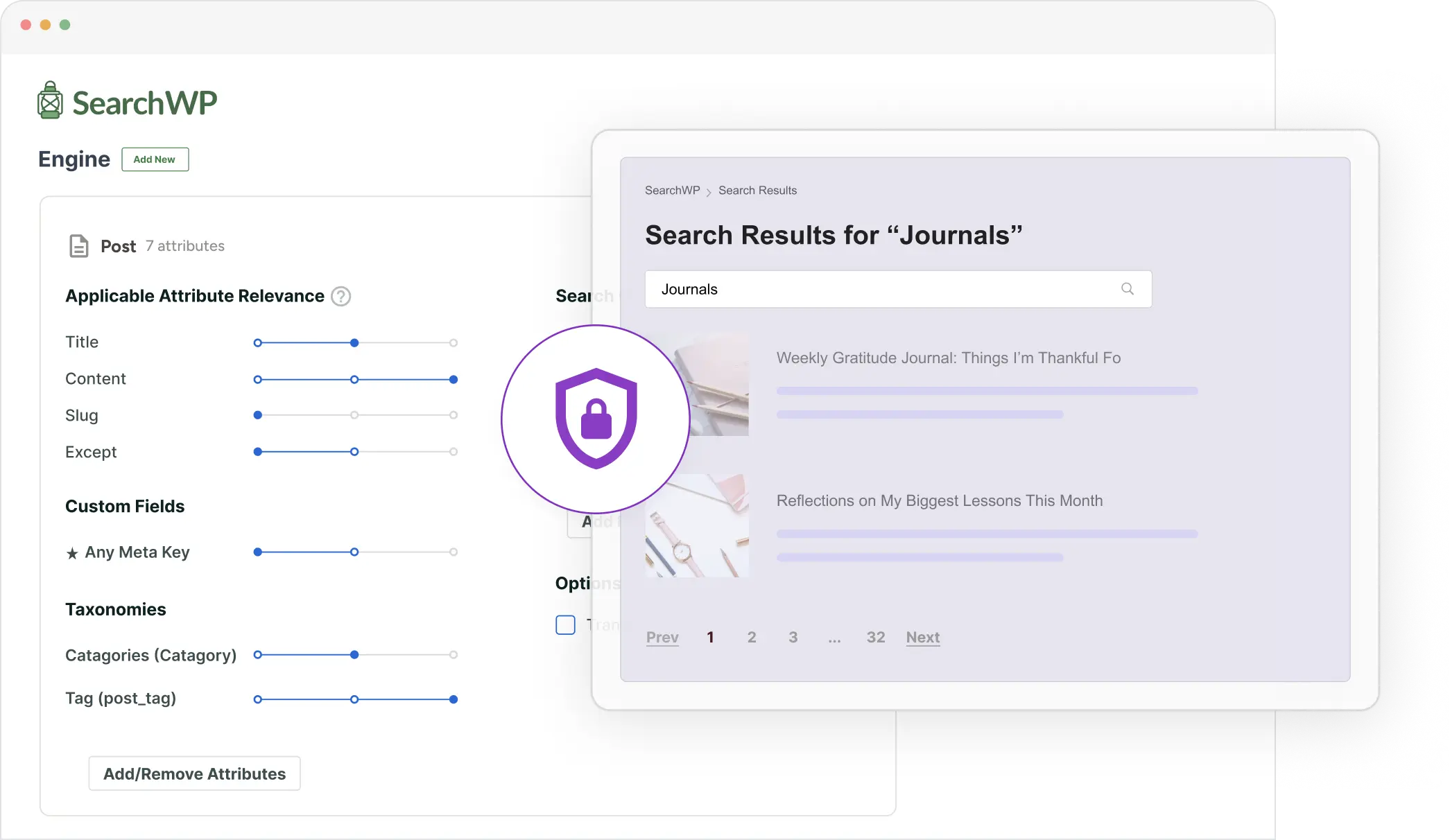Click the Title relevance slider handle

click(354, 342)
